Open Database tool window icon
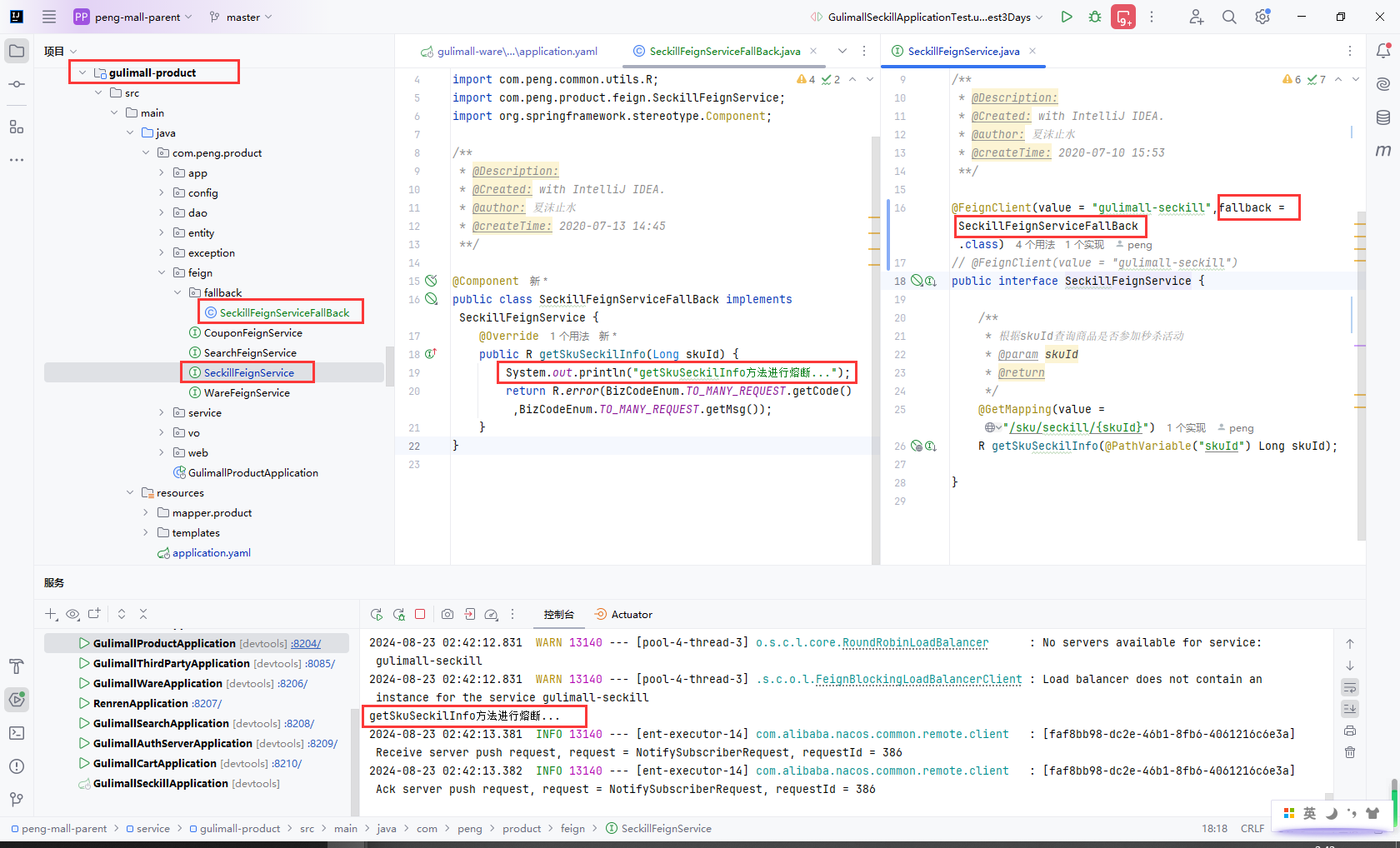 (1383, 117)
